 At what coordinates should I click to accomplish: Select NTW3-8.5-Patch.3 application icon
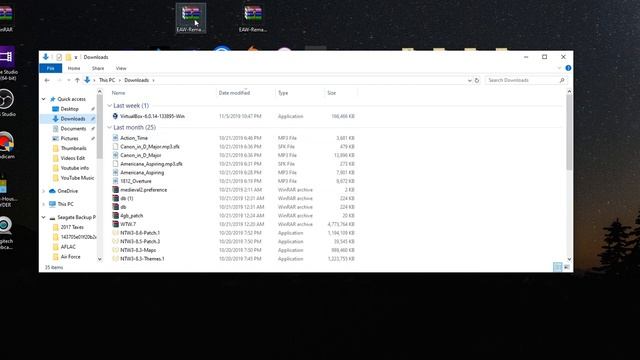pos(116,241)
